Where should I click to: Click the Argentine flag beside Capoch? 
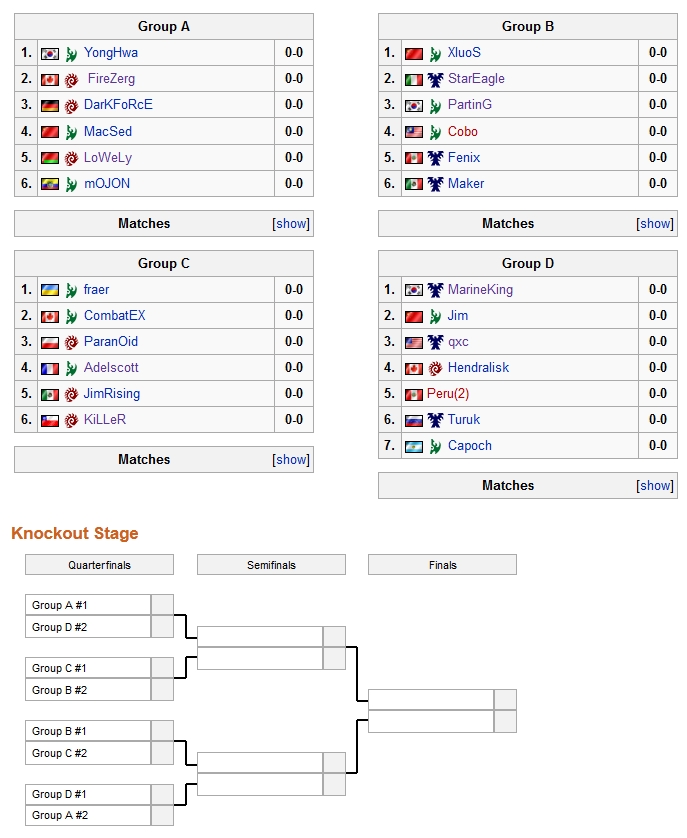point(414,446)
